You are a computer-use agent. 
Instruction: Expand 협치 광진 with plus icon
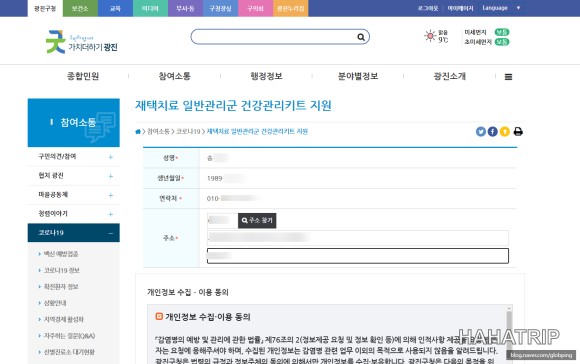111,176
